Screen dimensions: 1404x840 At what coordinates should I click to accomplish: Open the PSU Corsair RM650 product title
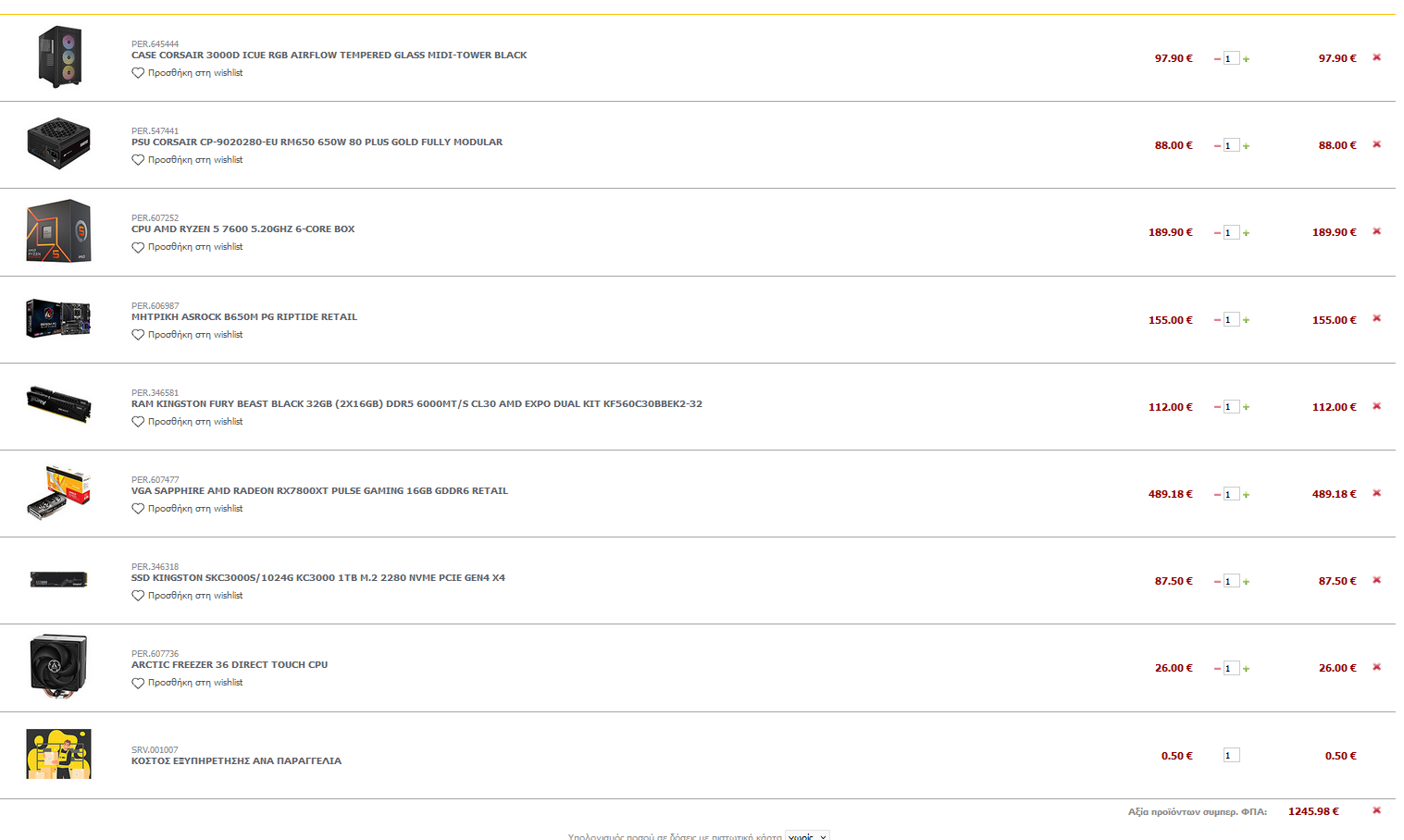click(x=317, y=142)
